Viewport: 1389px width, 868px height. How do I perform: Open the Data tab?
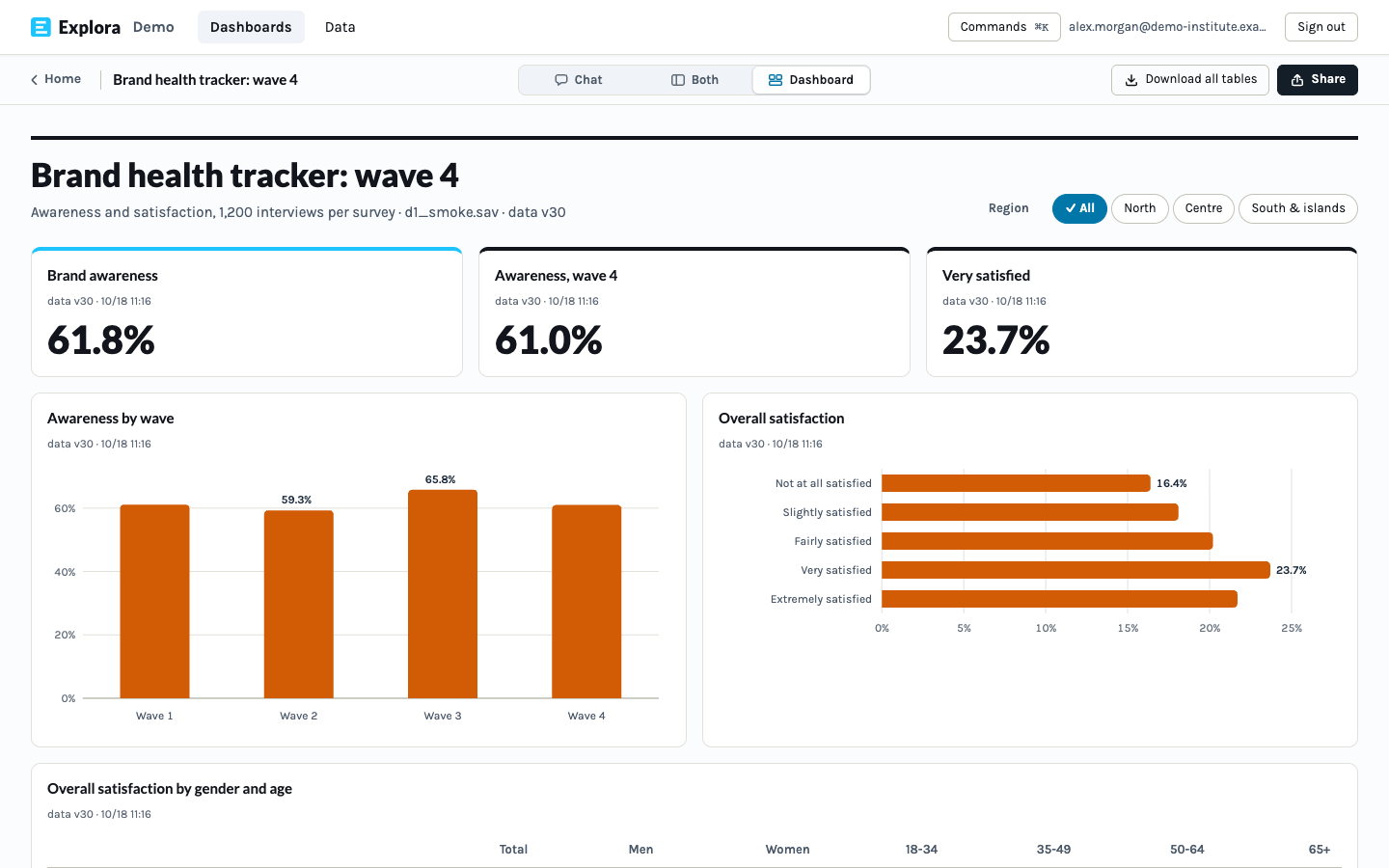(340, 27)
